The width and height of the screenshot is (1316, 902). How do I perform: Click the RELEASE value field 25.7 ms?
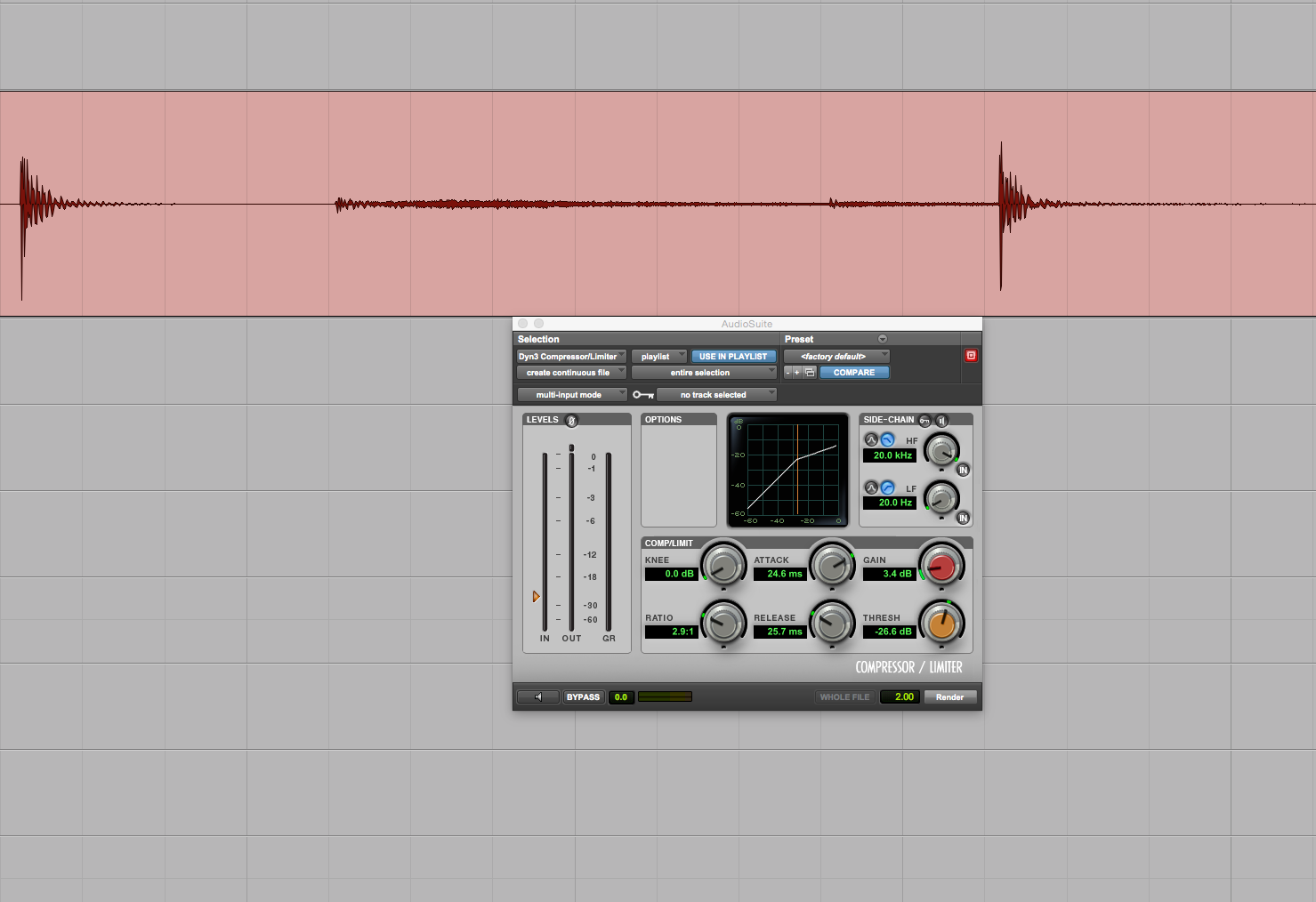(x=779, y=632)
